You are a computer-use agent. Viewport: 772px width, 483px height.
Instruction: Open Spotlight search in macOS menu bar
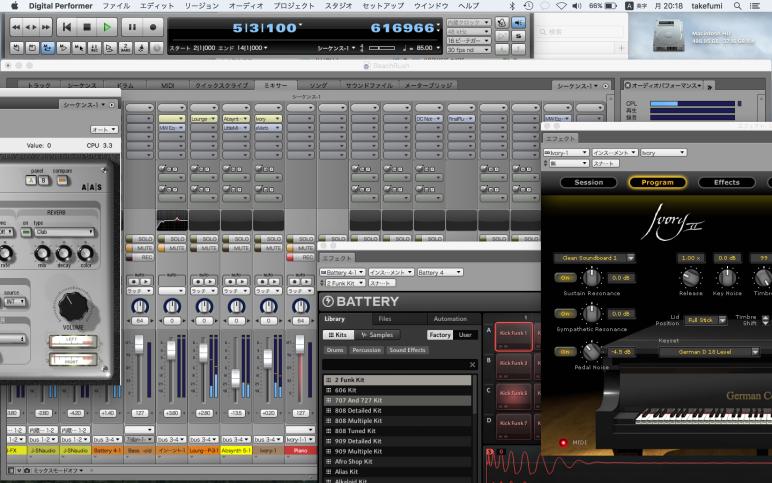[x=737, y=6]
